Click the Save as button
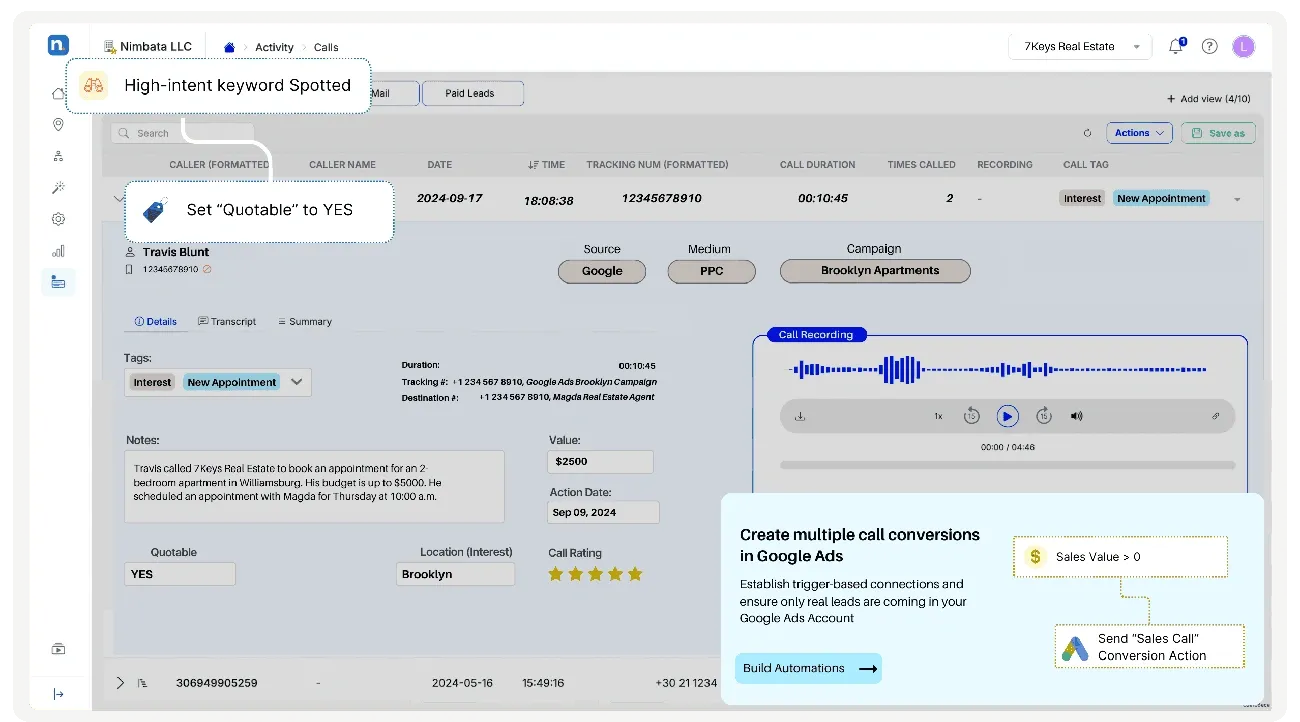 tap(1218, 133)
